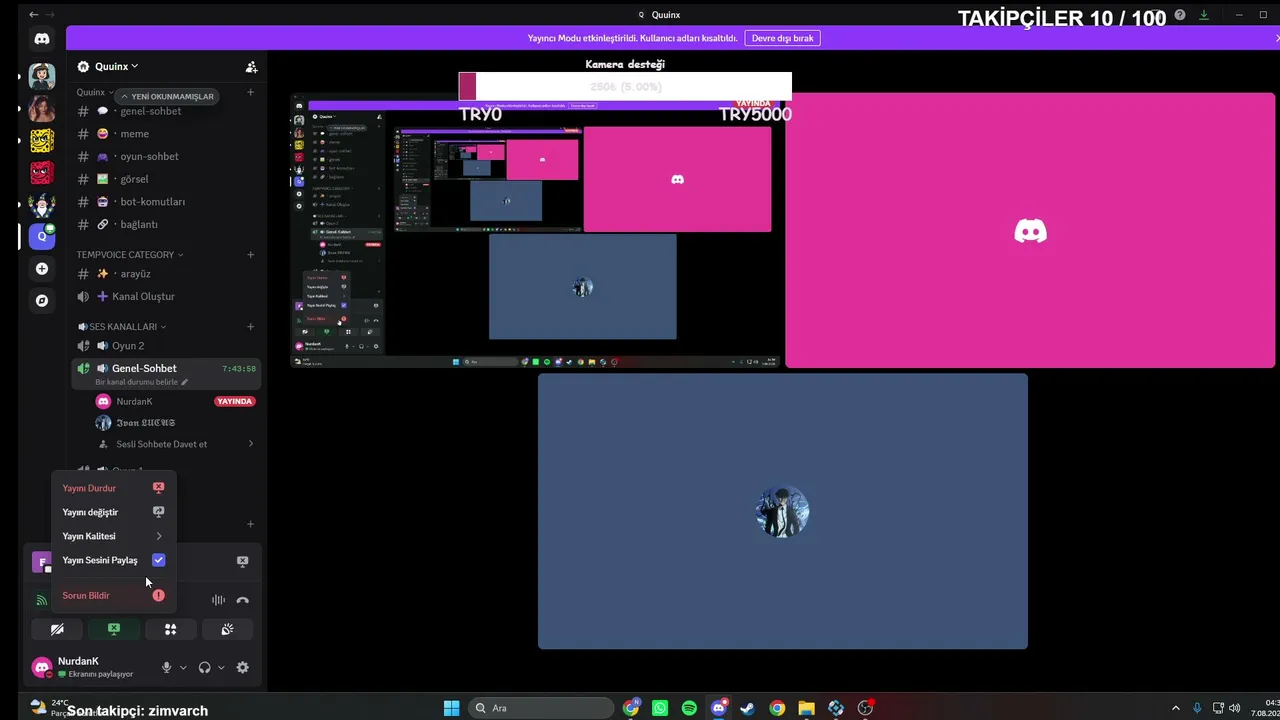Open the bağlantı channel
Viewport: 1280px width, 720px height.
tap(167, 224)
